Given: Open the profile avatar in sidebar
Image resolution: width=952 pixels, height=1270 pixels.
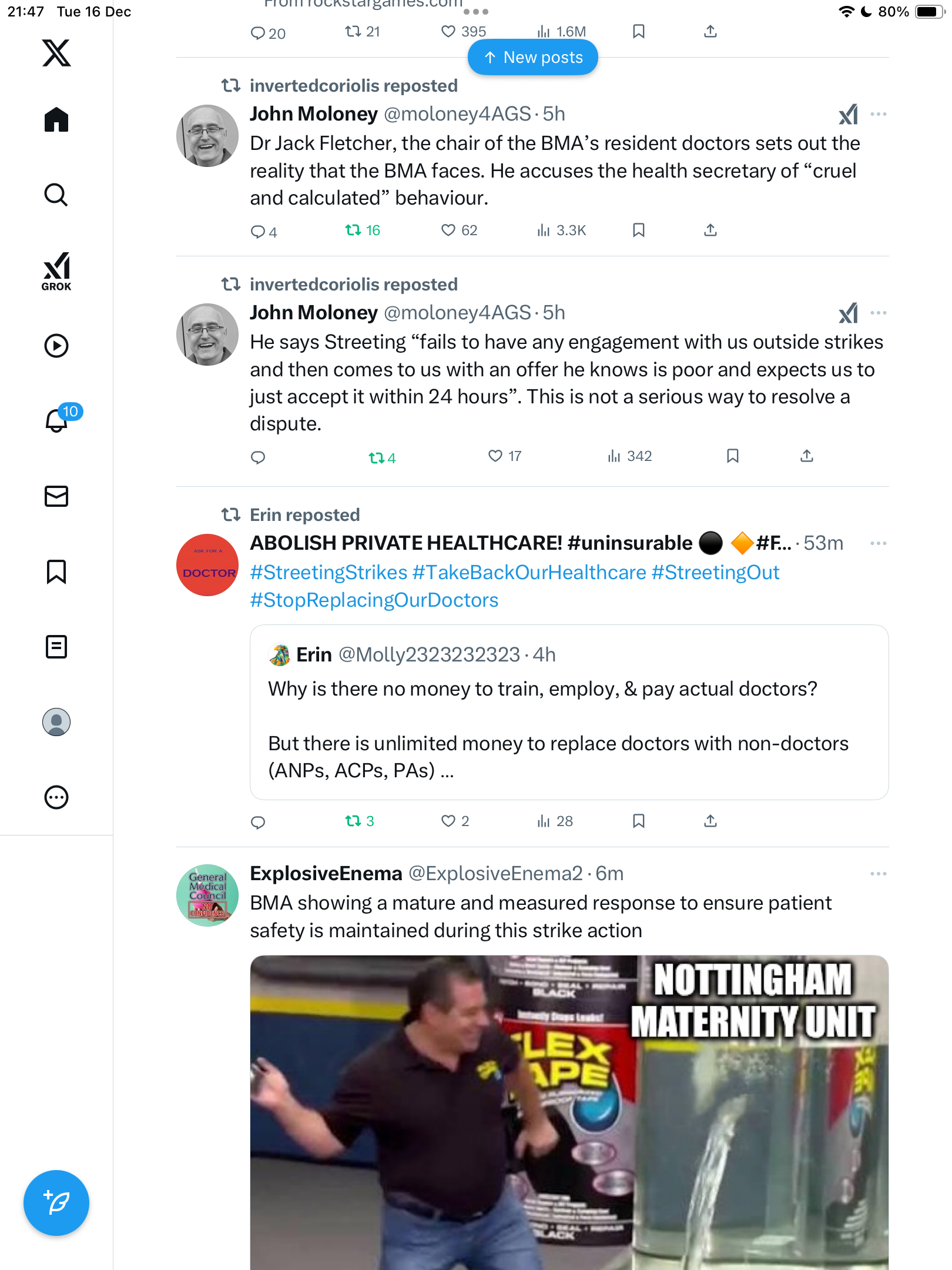Looking at the screenshot, I should point(56,722).
